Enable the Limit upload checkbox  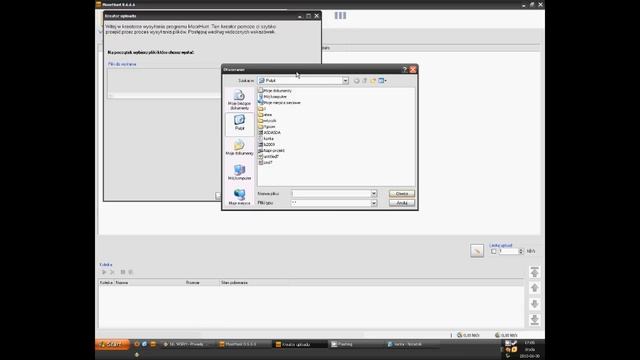(493, 251)
